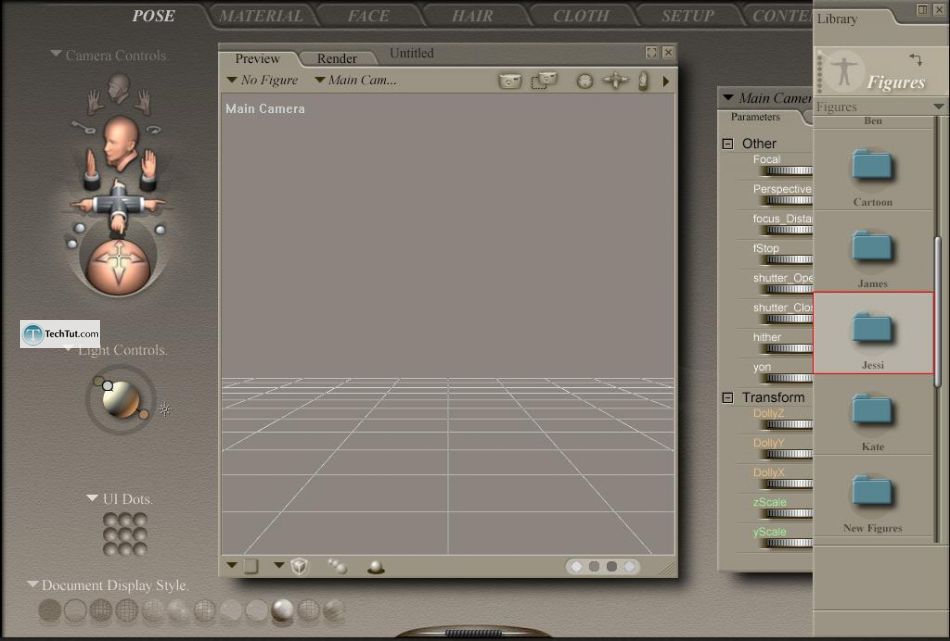Click the four-way arrows icon in document toolbar

click(615, 81)
